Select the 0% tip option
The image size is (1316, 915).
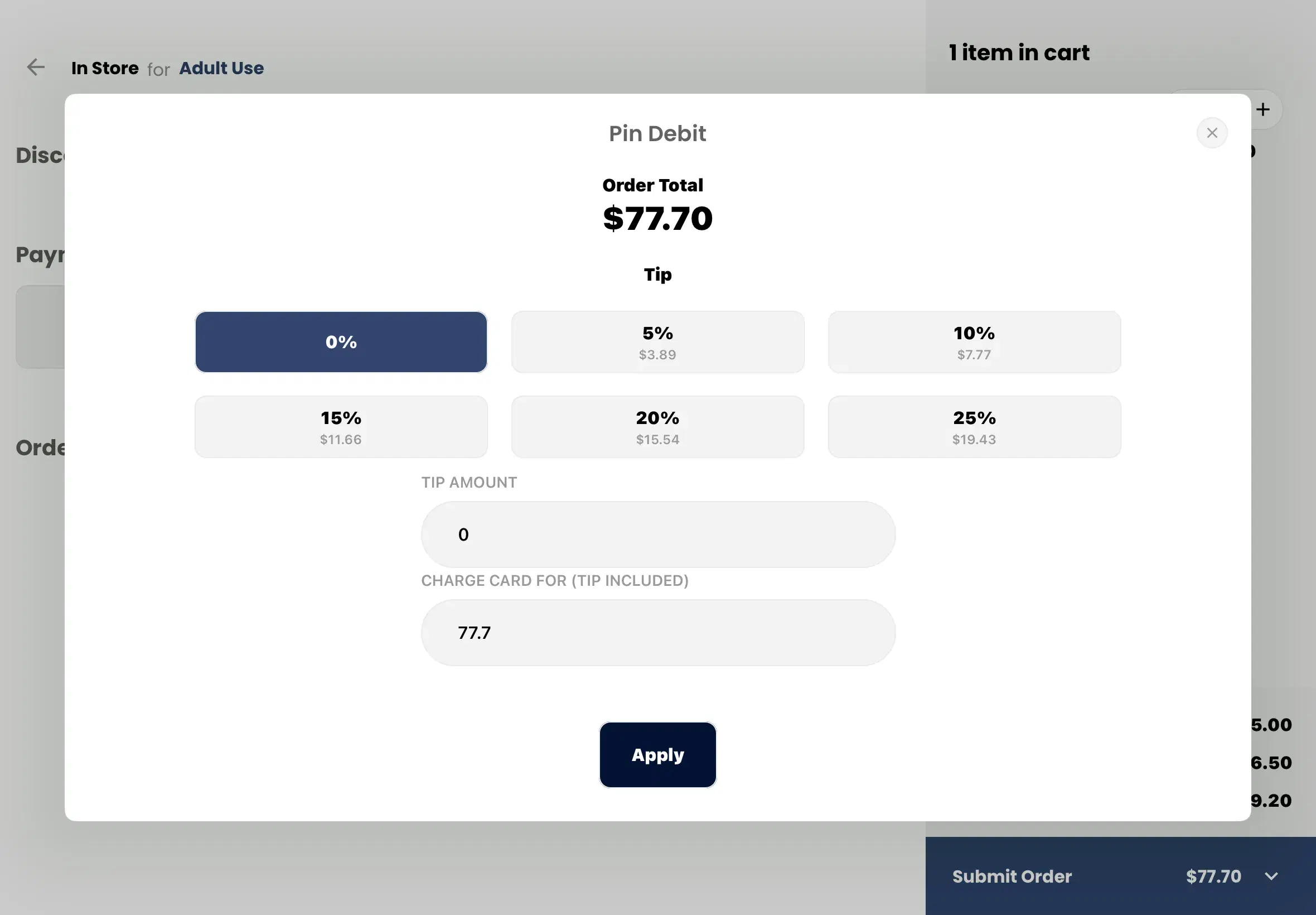coord(340,341)
